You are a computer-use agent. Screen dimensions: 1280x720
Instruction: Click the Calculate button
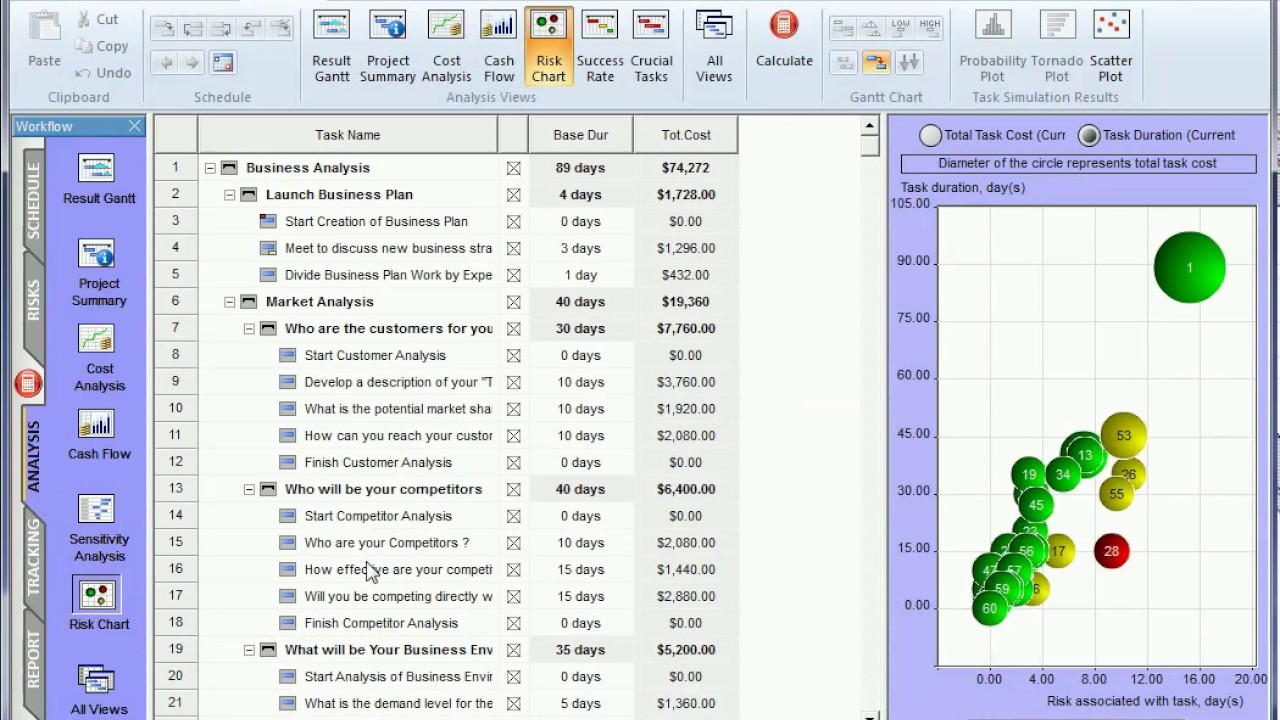pyautogui.click(x=784, y=40)
